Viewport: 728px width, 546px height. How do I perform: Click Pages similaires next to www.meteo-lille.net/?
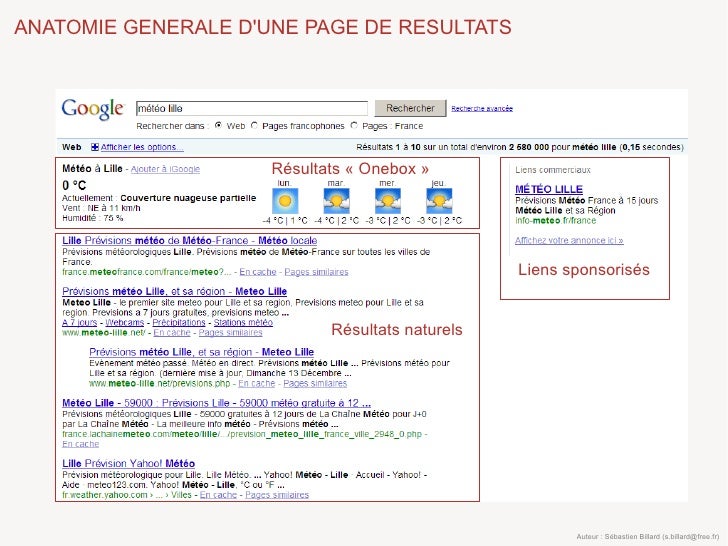[x=230, y=333]
